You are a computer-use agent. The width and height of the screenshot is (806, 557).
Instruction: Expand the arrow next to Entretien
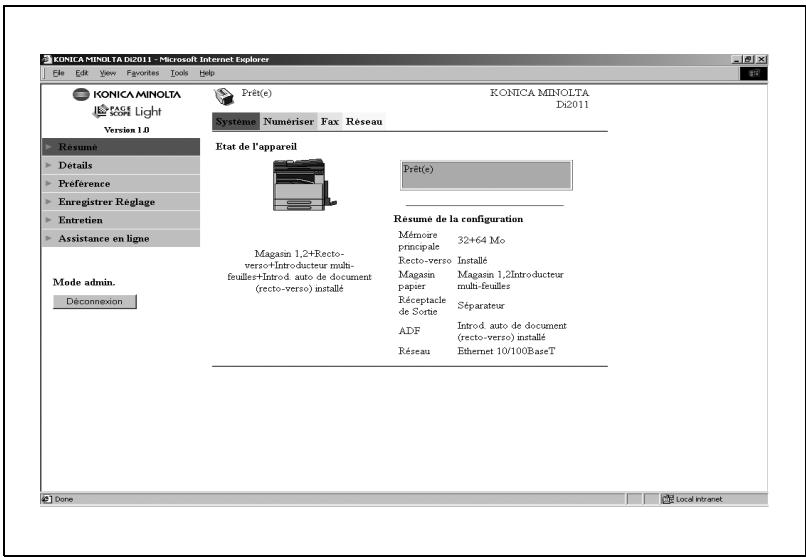coord(49,220)
